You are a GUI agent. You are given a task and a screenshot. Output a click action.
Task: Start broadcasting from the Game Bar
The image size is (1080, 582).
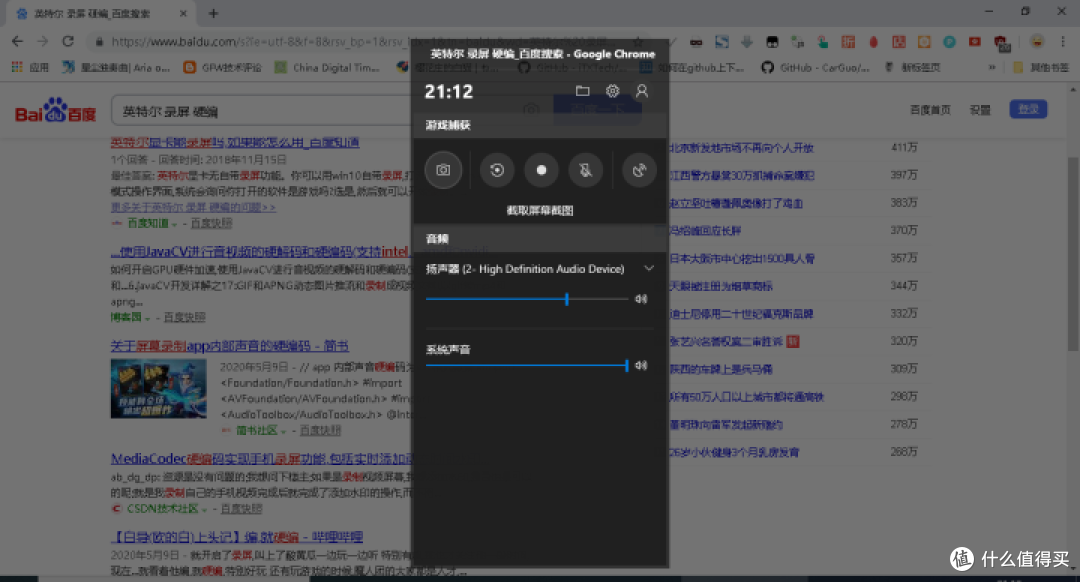pos(639,170)
